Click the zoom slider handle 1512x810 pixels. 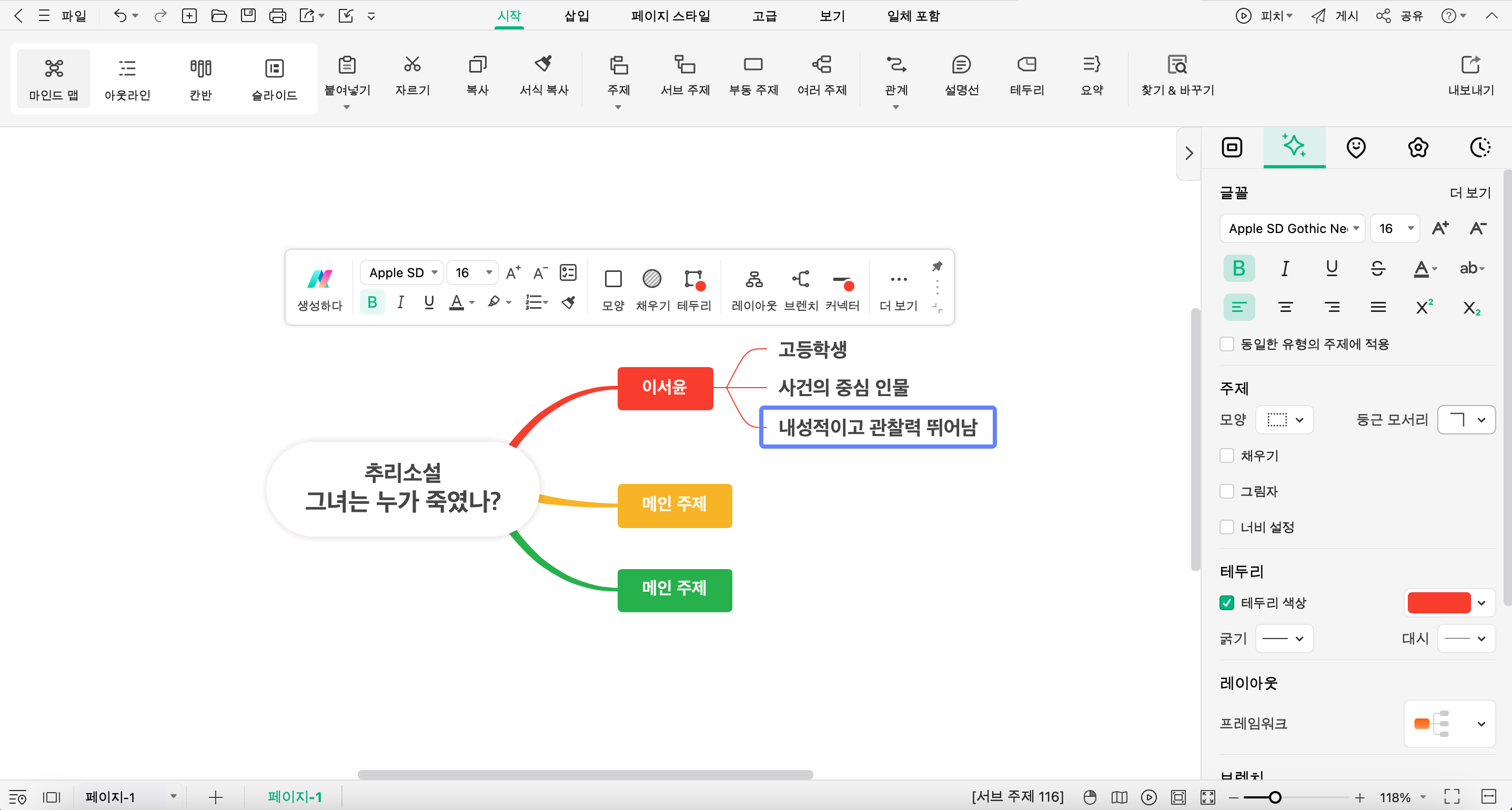click(x=1274, y=797)
